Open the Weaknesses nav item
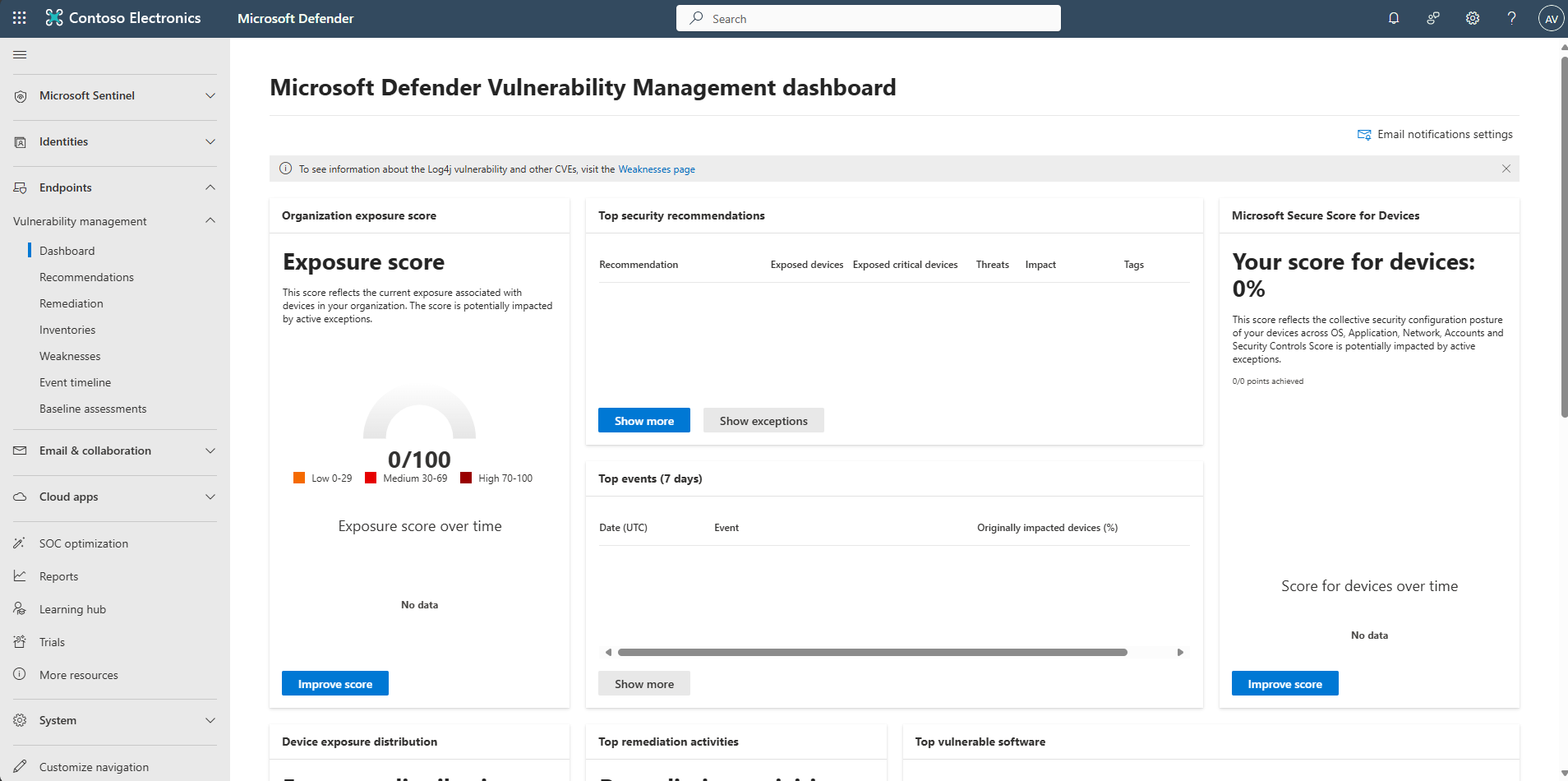This screenshot has height=781, width=1568. [x=70, y=356]
